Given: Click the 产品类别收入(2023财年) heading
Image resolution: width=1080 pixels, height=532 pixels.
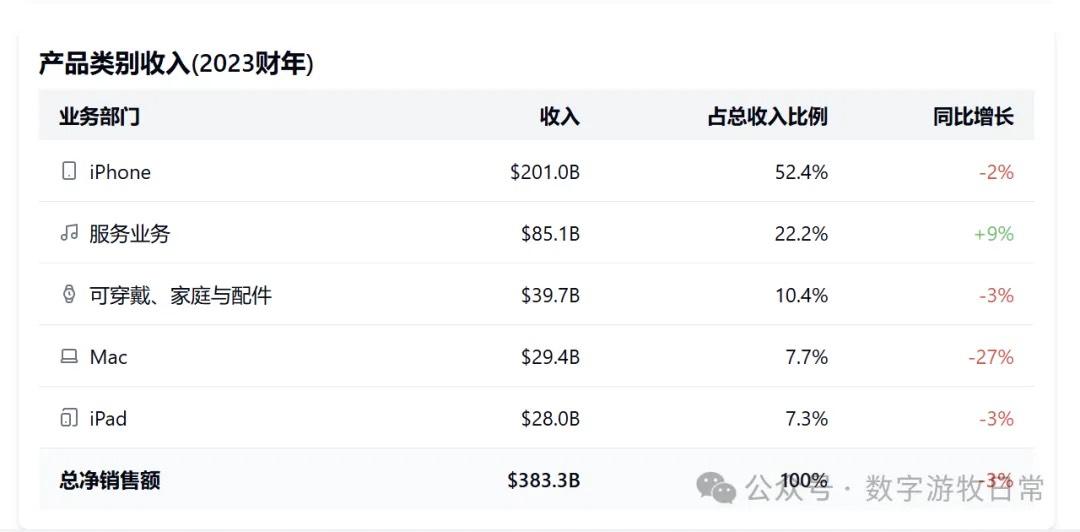Looking at the screenshot, I should click(x=176, y=64).
